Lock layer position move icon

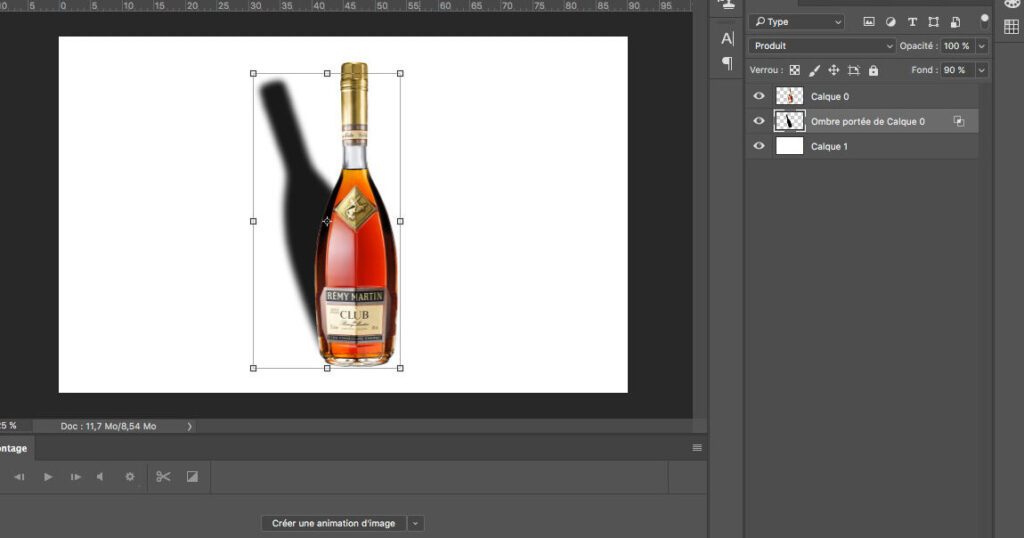(834, 70)
